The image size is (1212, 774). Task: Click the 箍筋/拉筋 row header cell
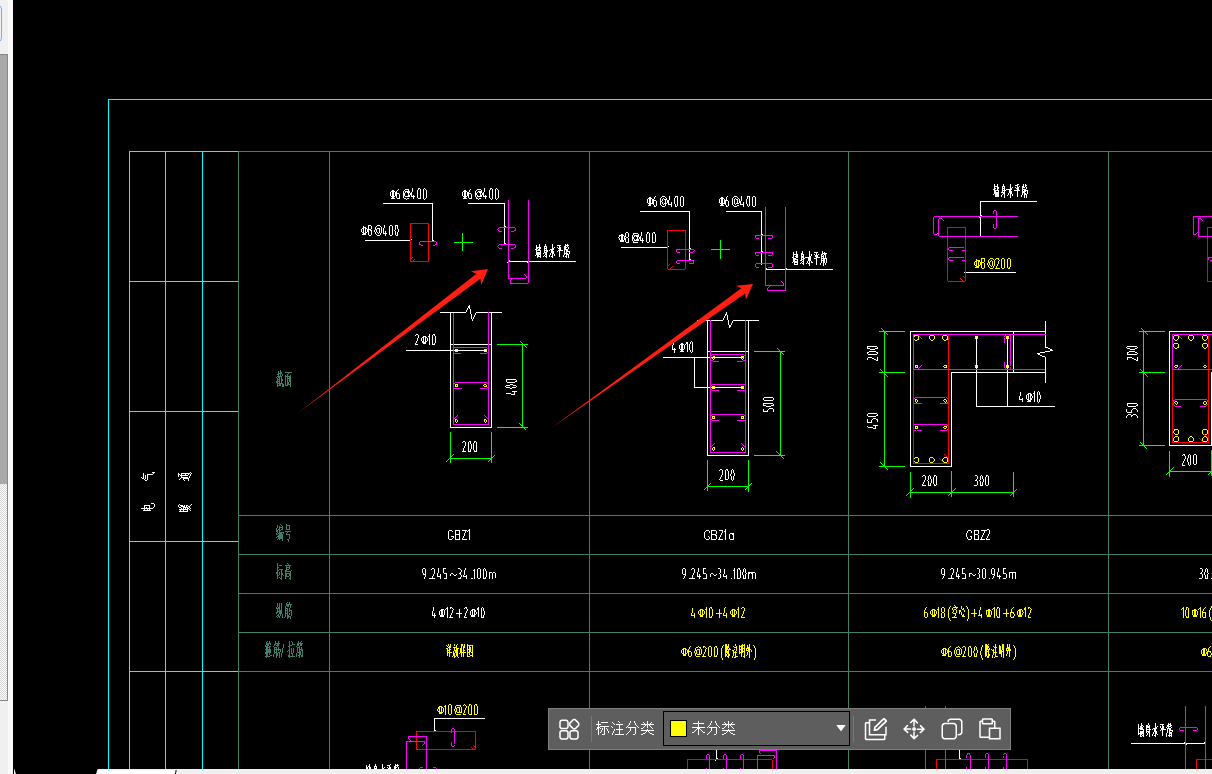point(285,652)
